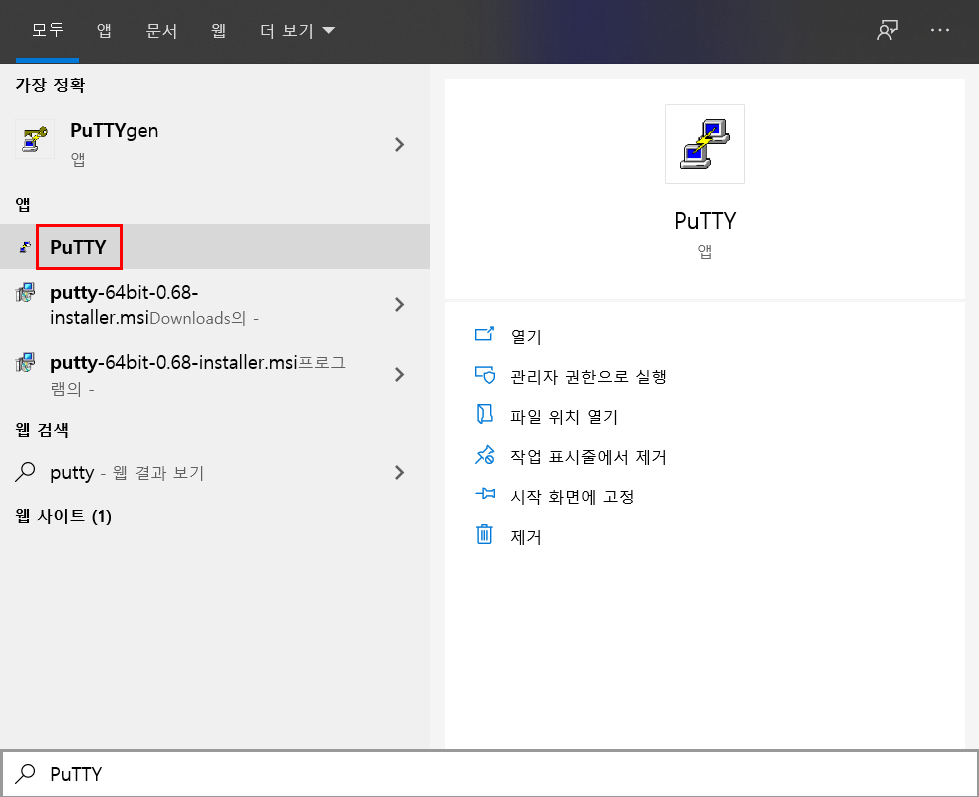This screenshot has height=797, width=979.
Task: Switch to the 문서 tab
Action: point(161,30)
